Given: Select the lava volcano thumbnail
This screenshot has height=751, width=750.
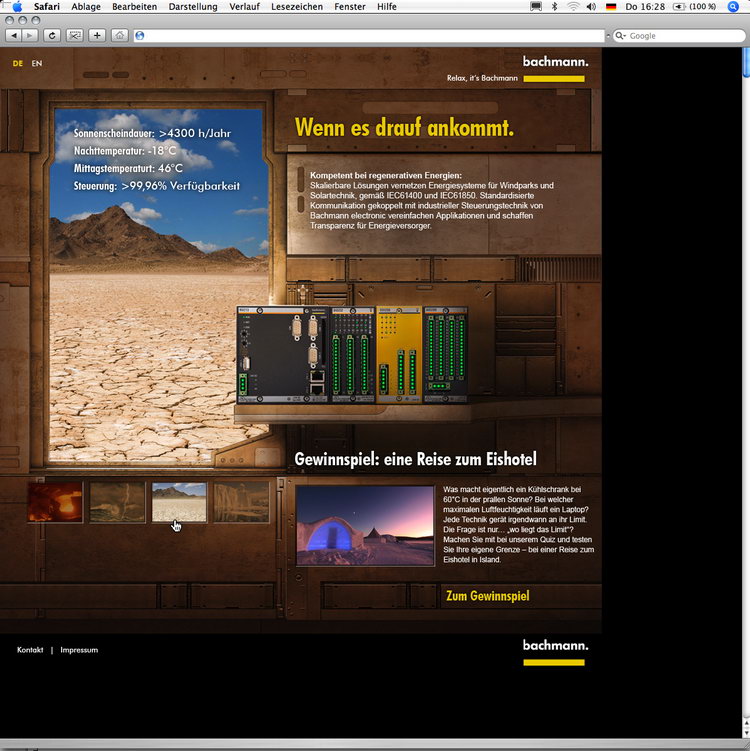Looking at the screenshot, I should (55, 502).
